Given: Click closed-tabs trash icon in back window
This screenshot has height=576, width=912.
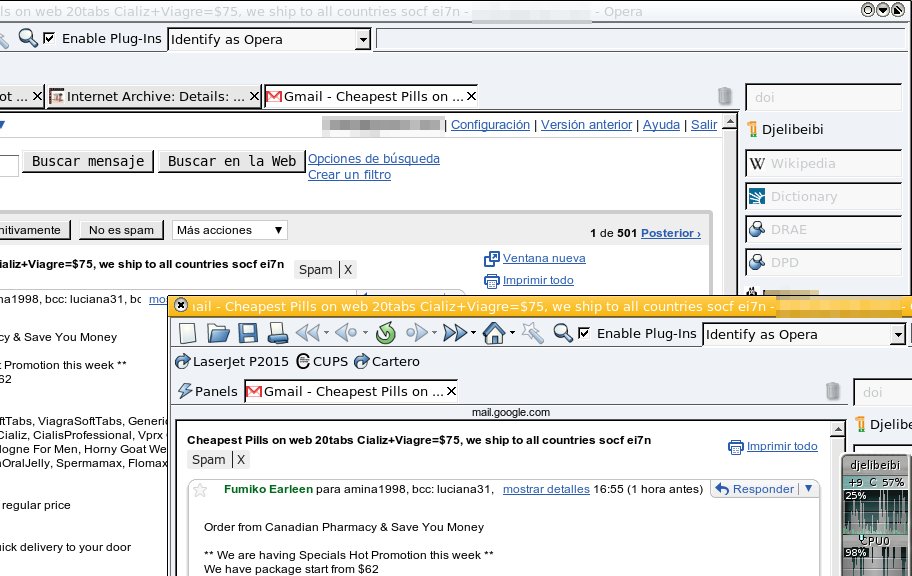Looking at the screenshot, I should click(724, 95).
